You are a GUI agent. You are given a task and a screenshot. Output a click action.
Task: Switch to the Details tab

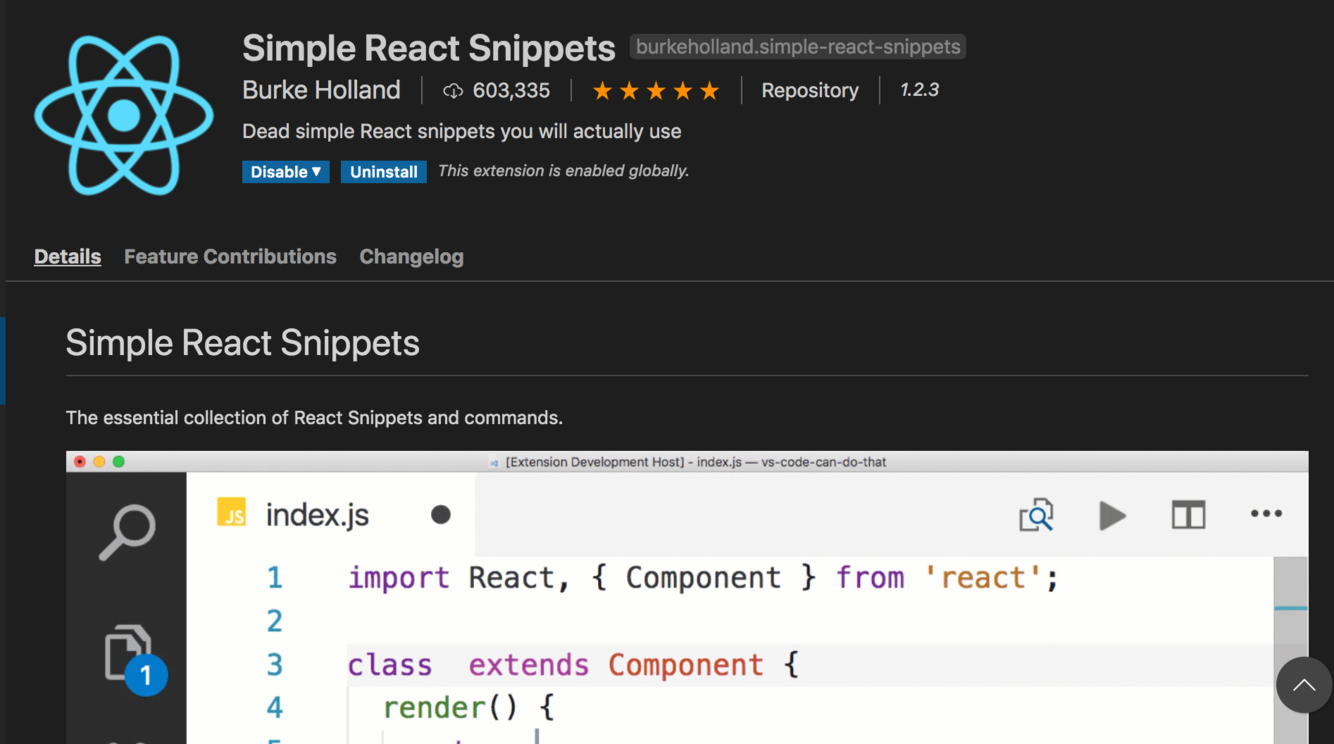pyautogui.click(x=67, y=257)
